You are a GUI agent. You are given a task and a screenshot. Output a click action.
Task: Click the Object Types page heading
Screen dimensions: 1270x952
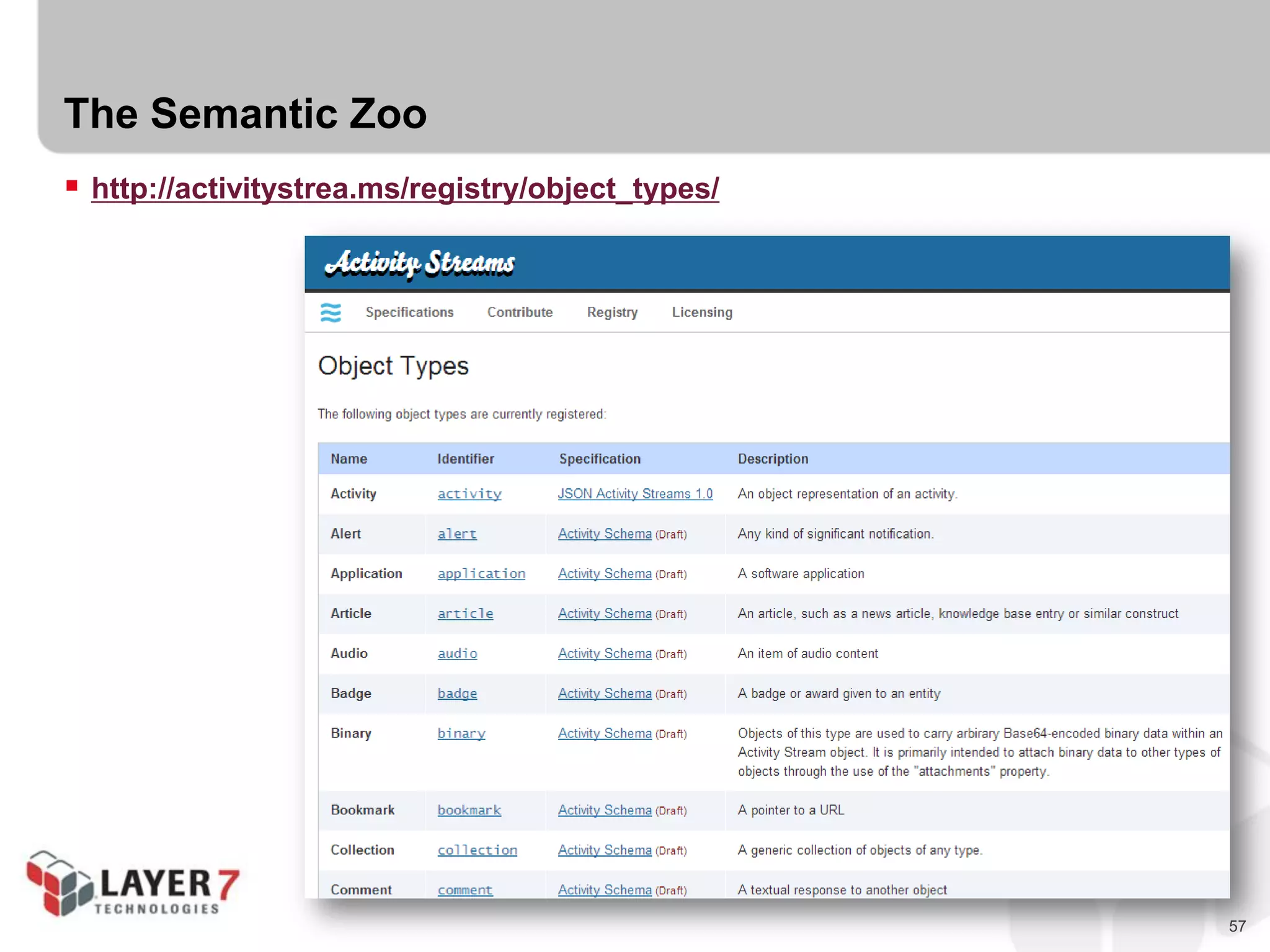coord(393,366)
